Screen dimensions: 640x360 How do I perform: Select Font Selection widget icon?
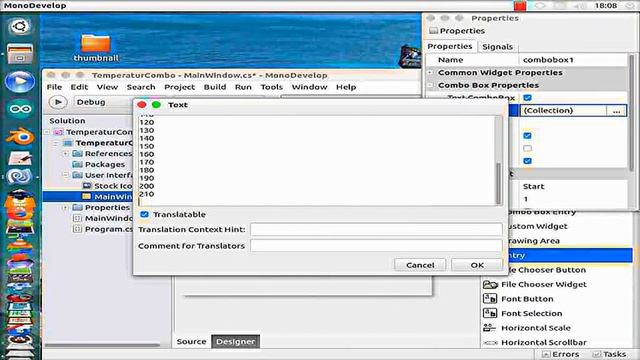[x=489, y=313]
